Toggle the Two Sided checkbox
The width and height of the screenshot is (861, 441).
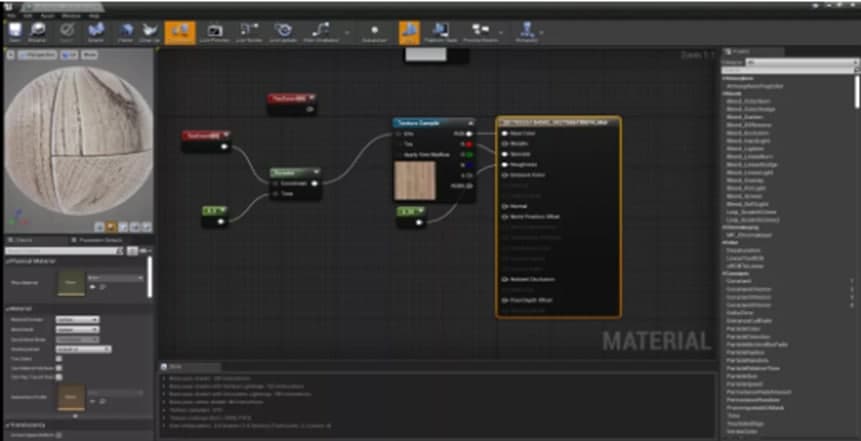point(59,359)
